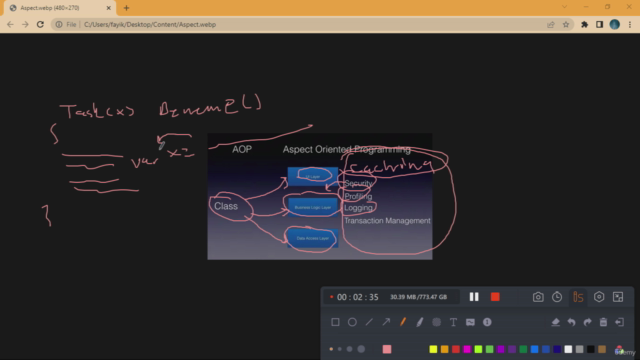Bookmark this page with the star

pos(566,24)
